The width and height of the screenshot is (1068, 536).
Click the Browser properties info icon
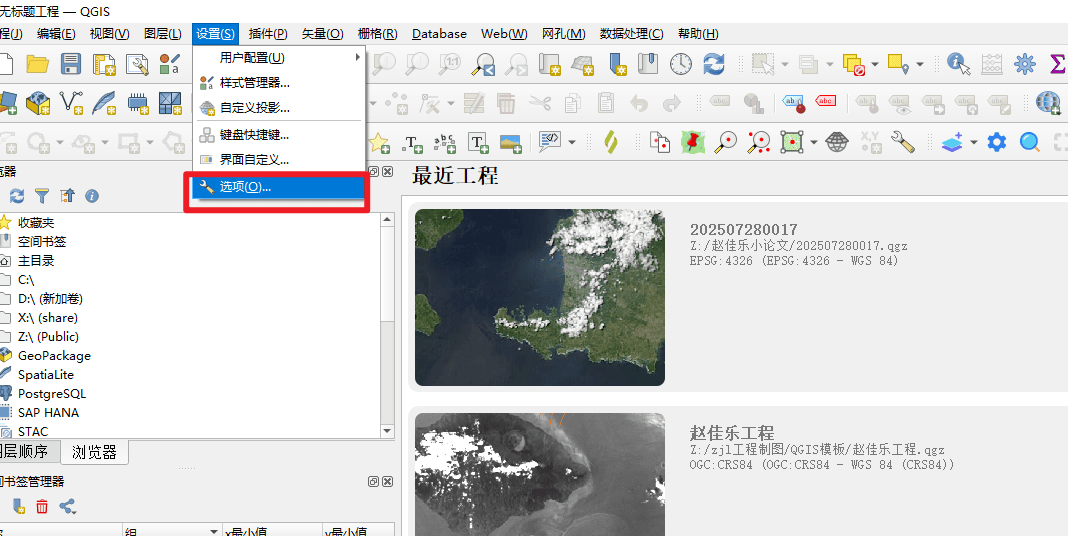(x=92, y=196)
